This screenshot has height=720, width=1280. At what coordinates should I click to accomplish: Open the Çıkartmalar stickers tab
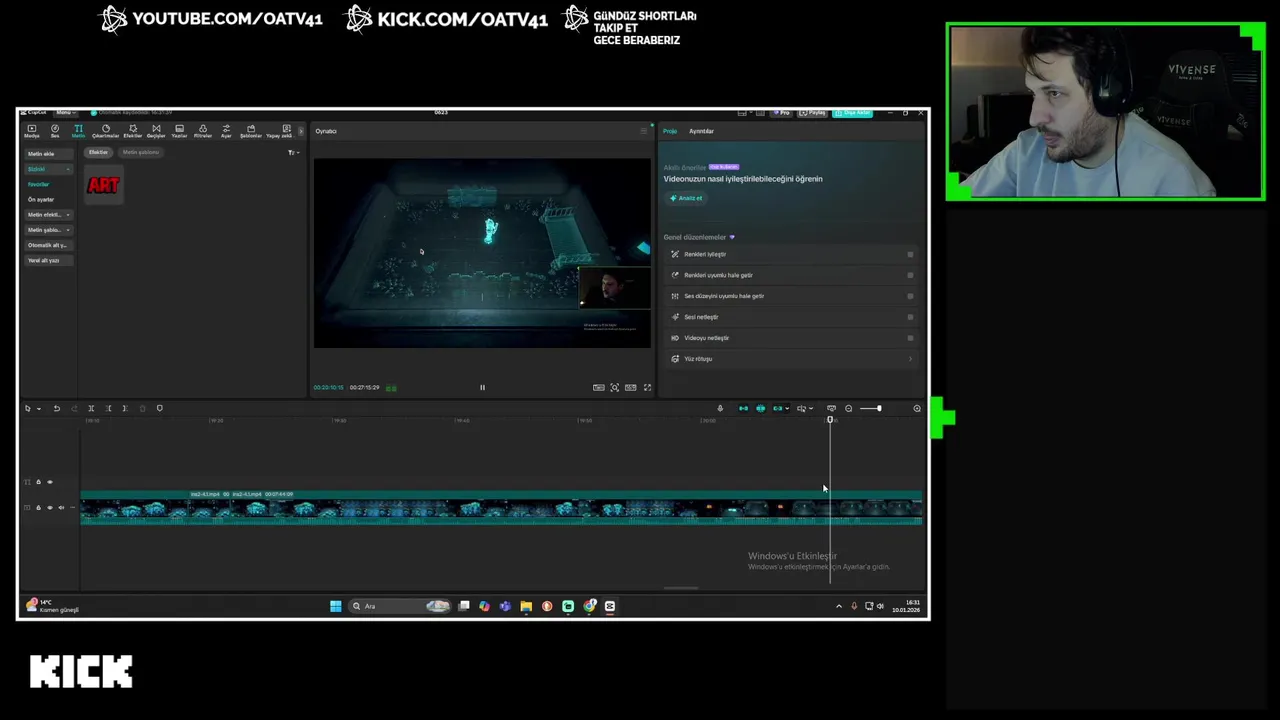(x=105, y=131)
